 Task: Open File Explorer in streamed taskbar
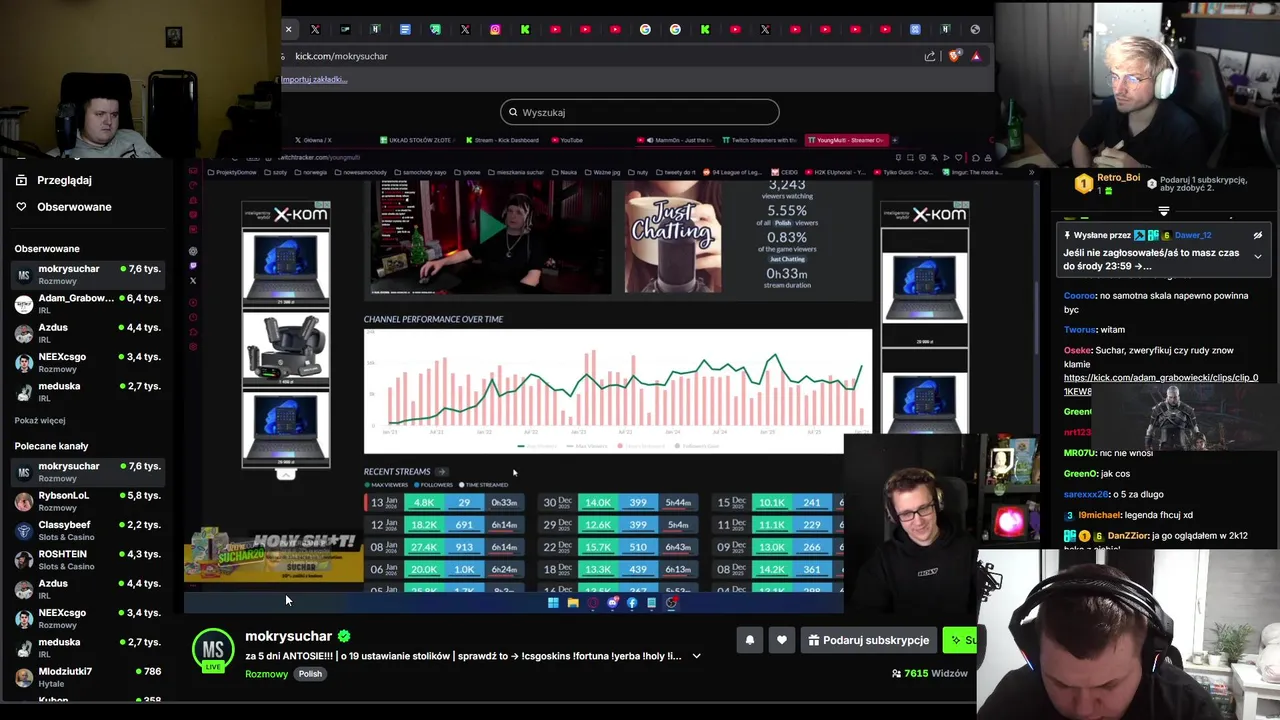coord(572,603)
